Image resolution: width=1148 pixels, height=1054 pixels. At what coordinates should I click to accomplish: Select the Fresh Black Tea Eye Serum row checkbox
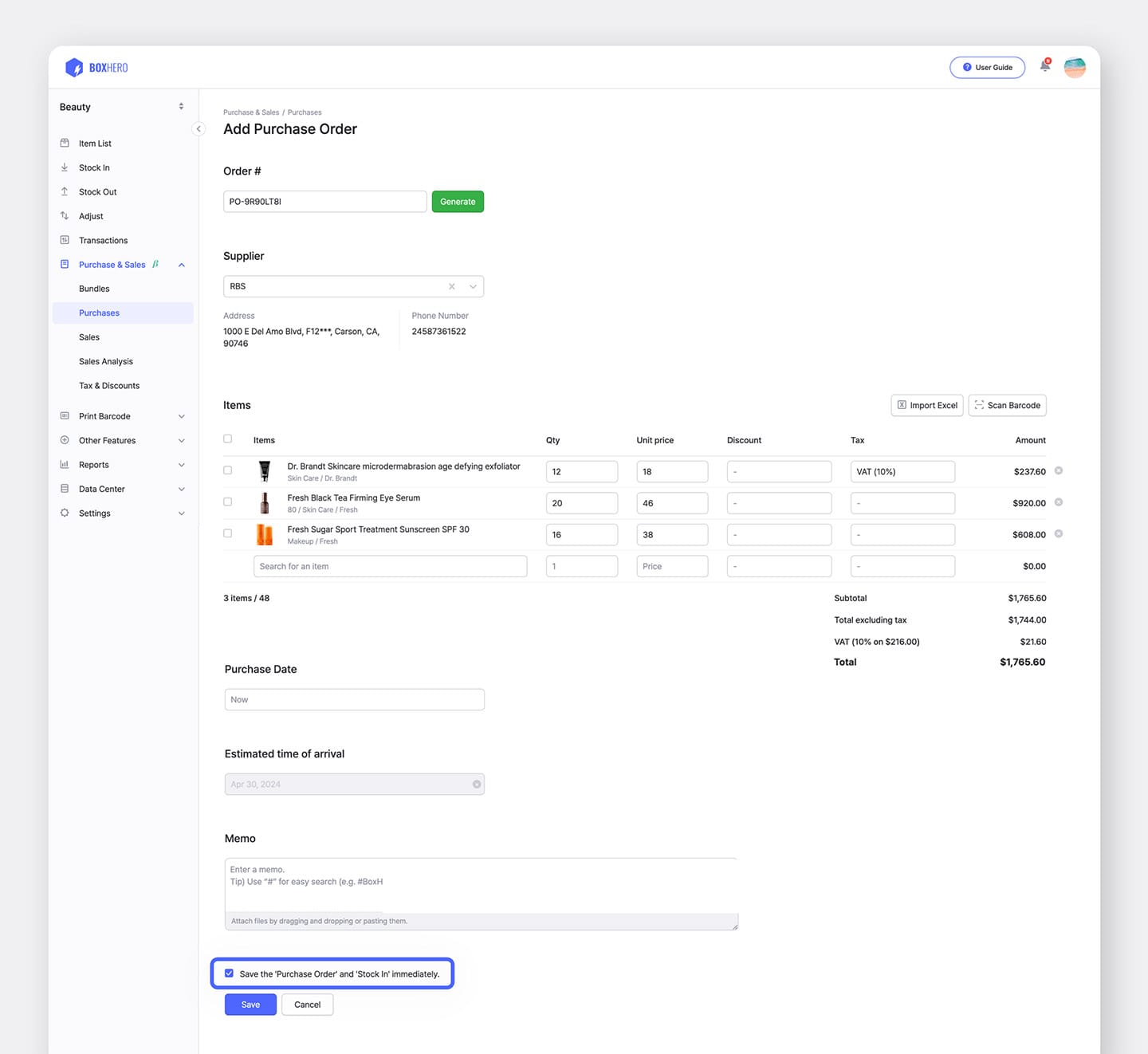coord(227,501)
